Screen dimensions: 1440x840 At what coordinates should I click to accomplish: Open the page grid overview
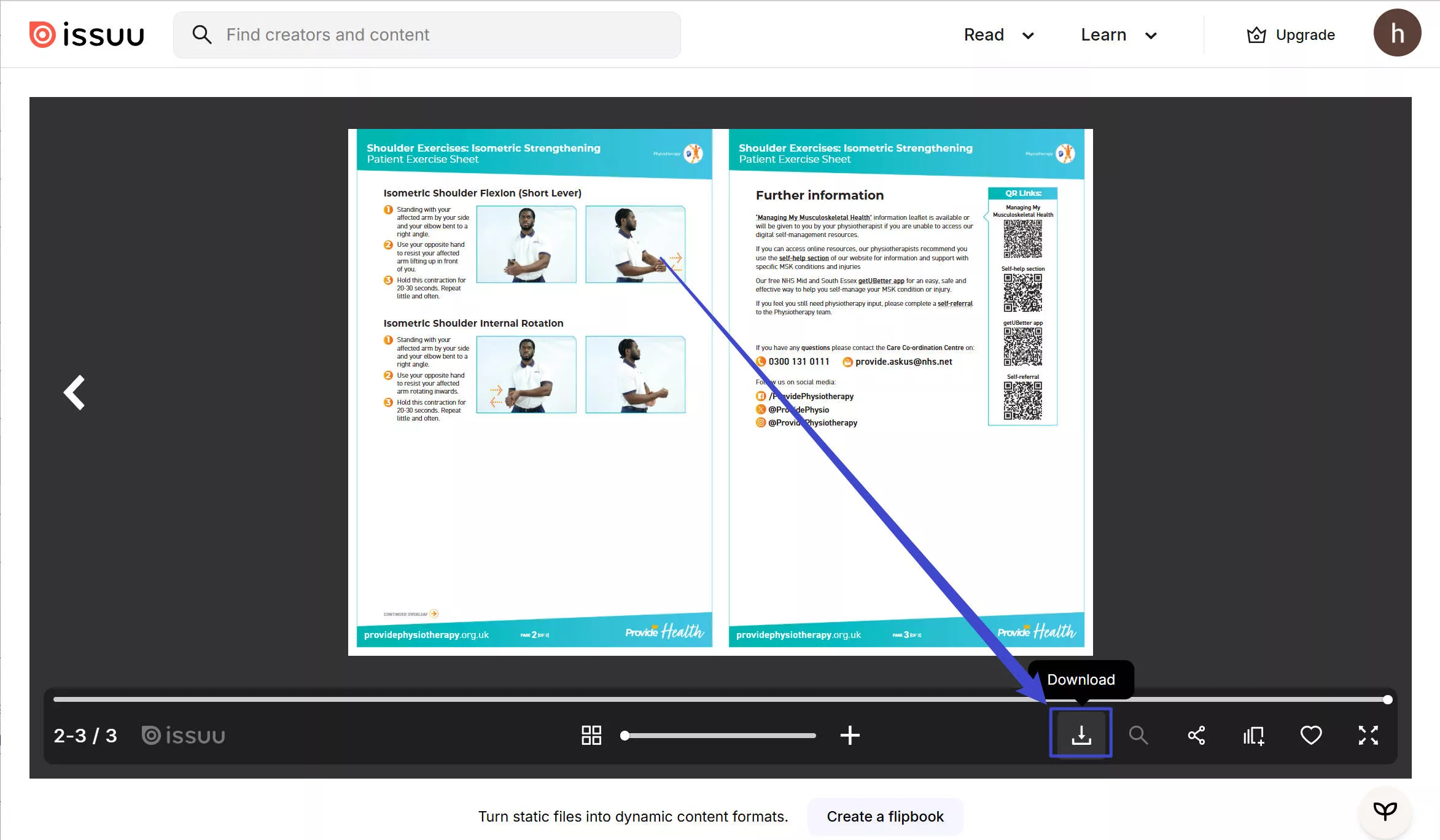pyautogui.click(x=591, y=735)
